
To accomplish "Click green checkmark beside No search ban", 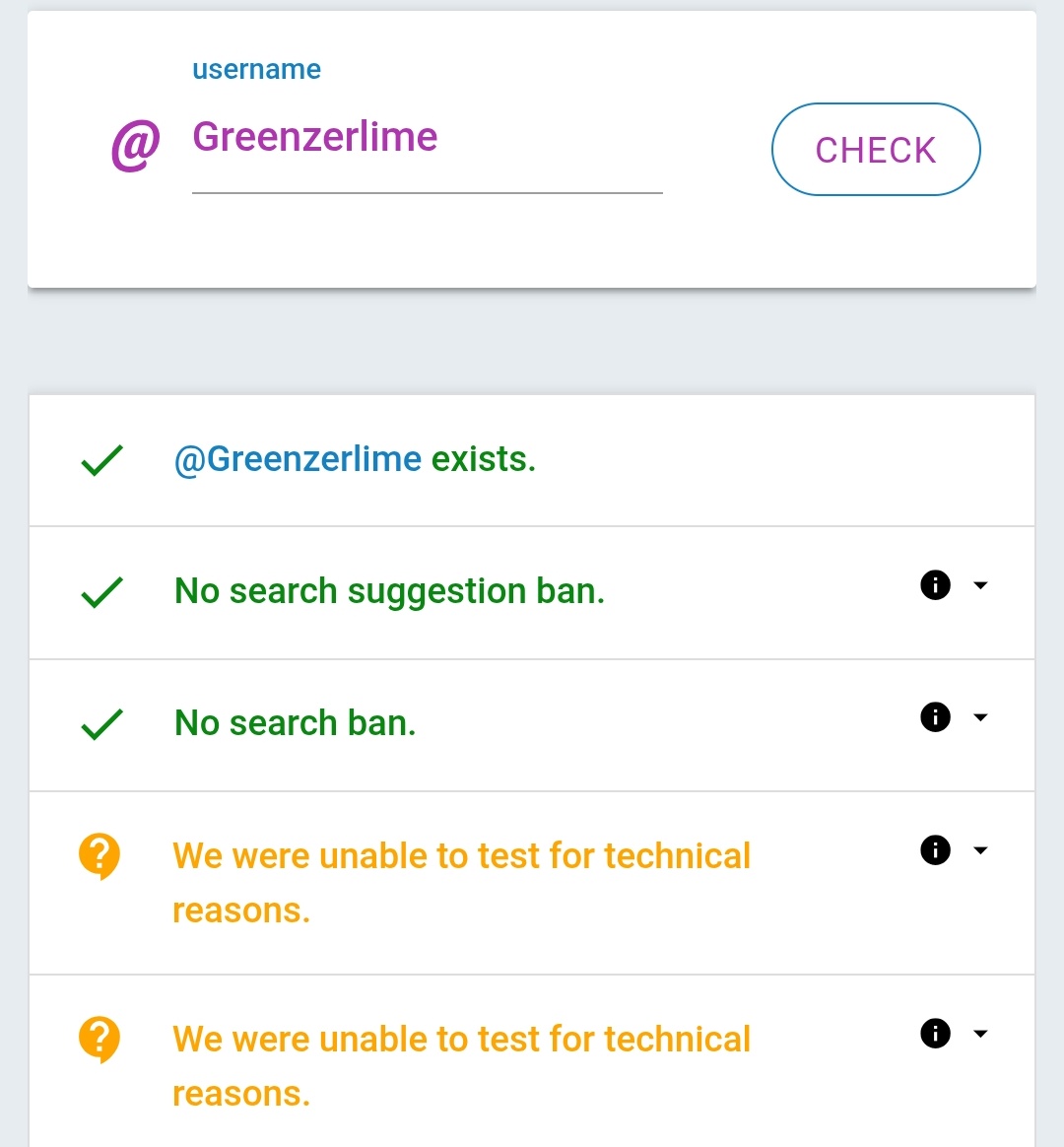I will click(x=101, y=724).
